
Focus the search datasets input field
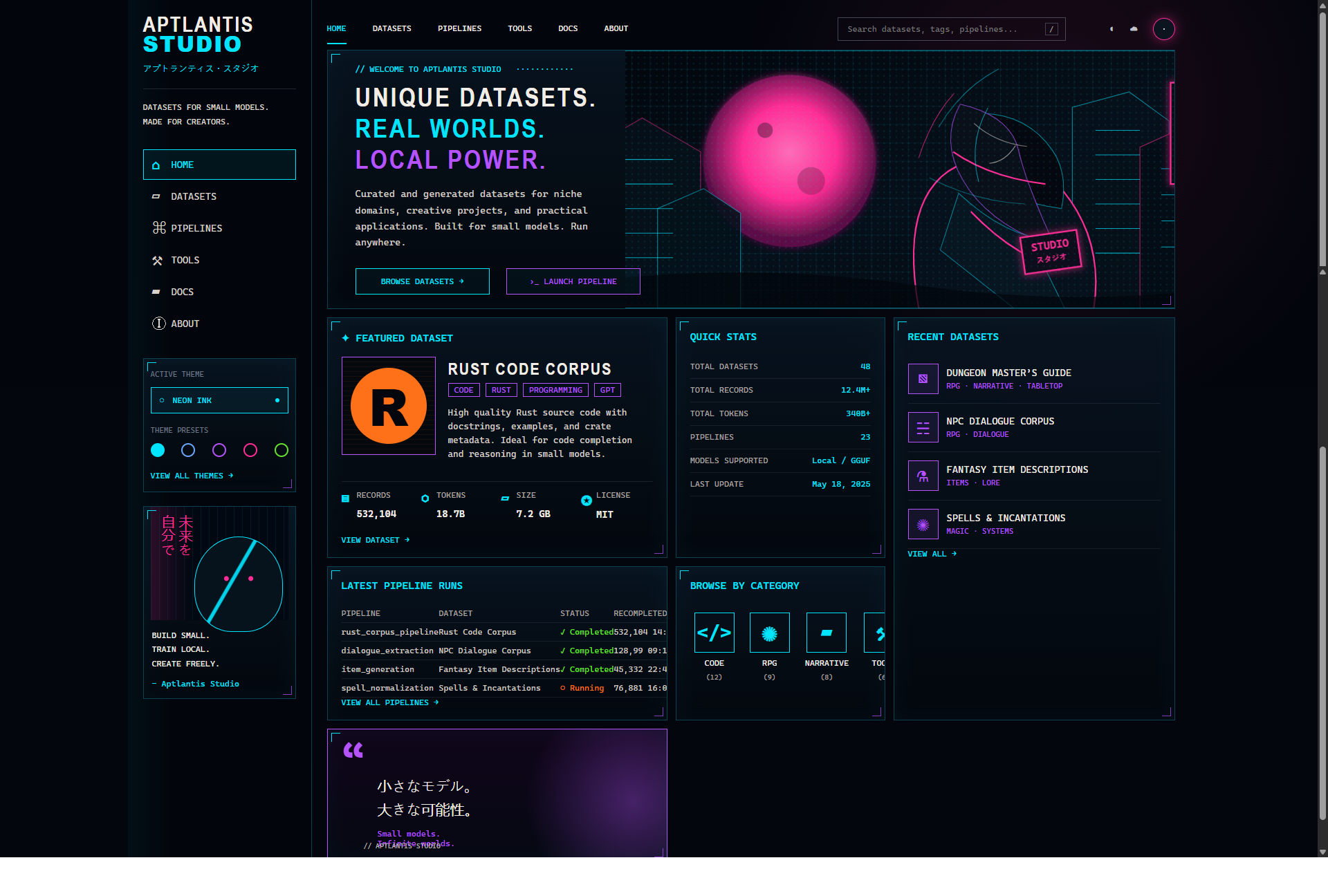coord(952,29)
